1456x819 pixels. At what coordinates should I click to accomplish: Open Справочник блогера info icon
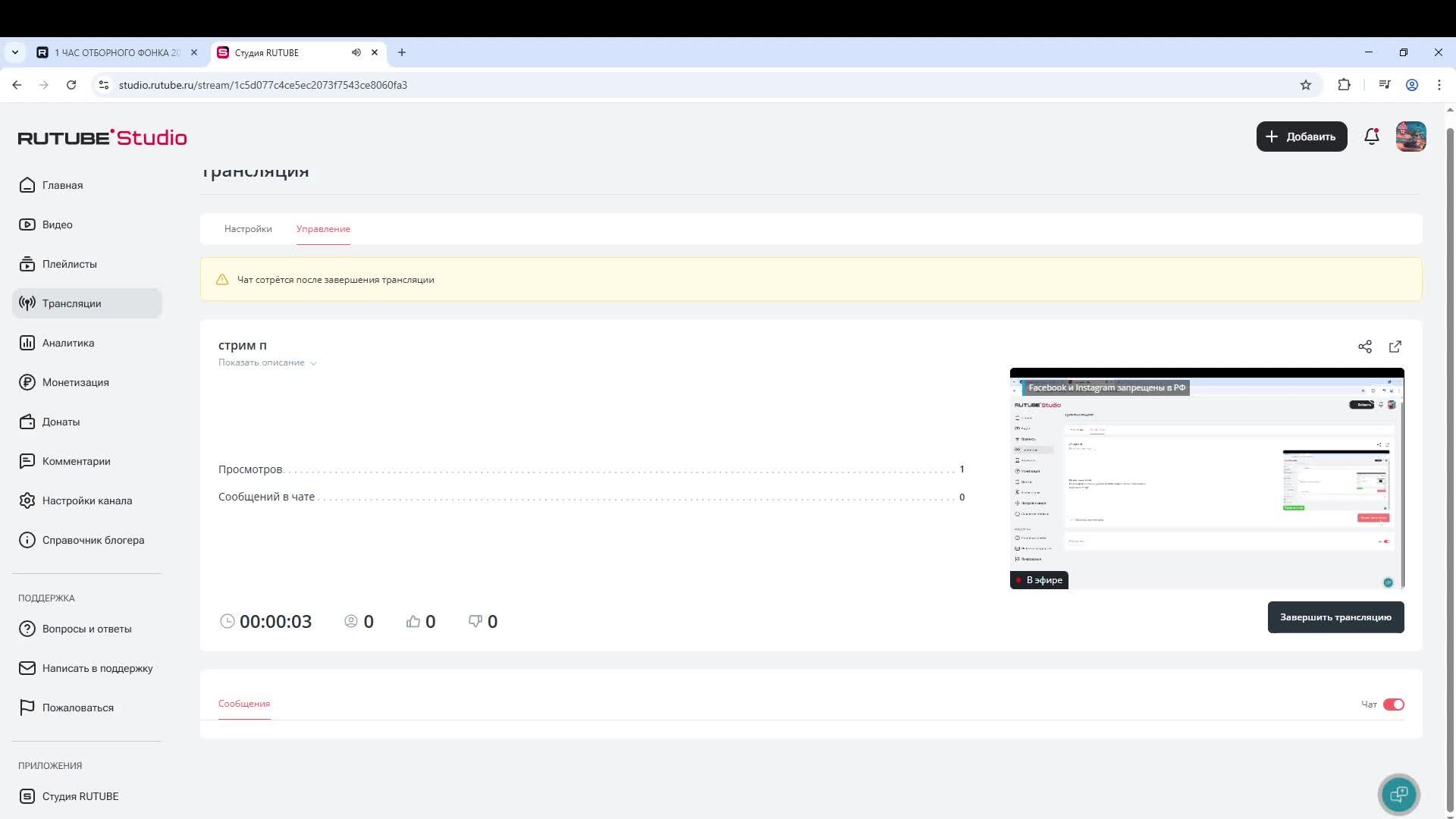point(27,540)
